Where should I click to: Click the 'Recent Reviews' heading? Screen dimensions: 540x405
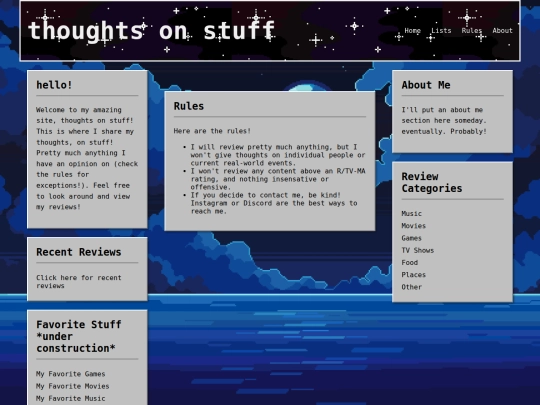point(79,252)
